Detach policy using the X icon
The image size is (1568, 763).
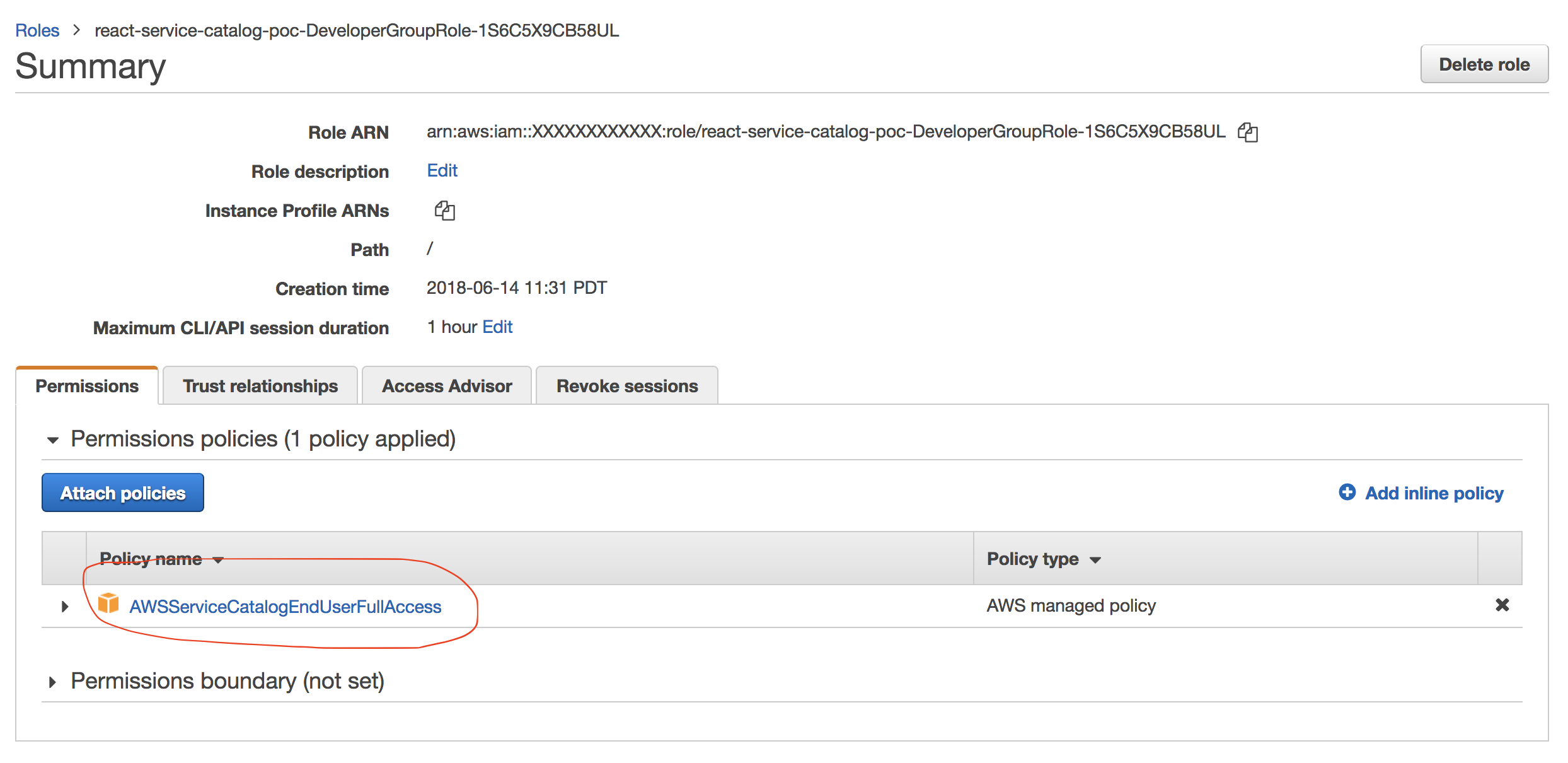(1502, 605)
